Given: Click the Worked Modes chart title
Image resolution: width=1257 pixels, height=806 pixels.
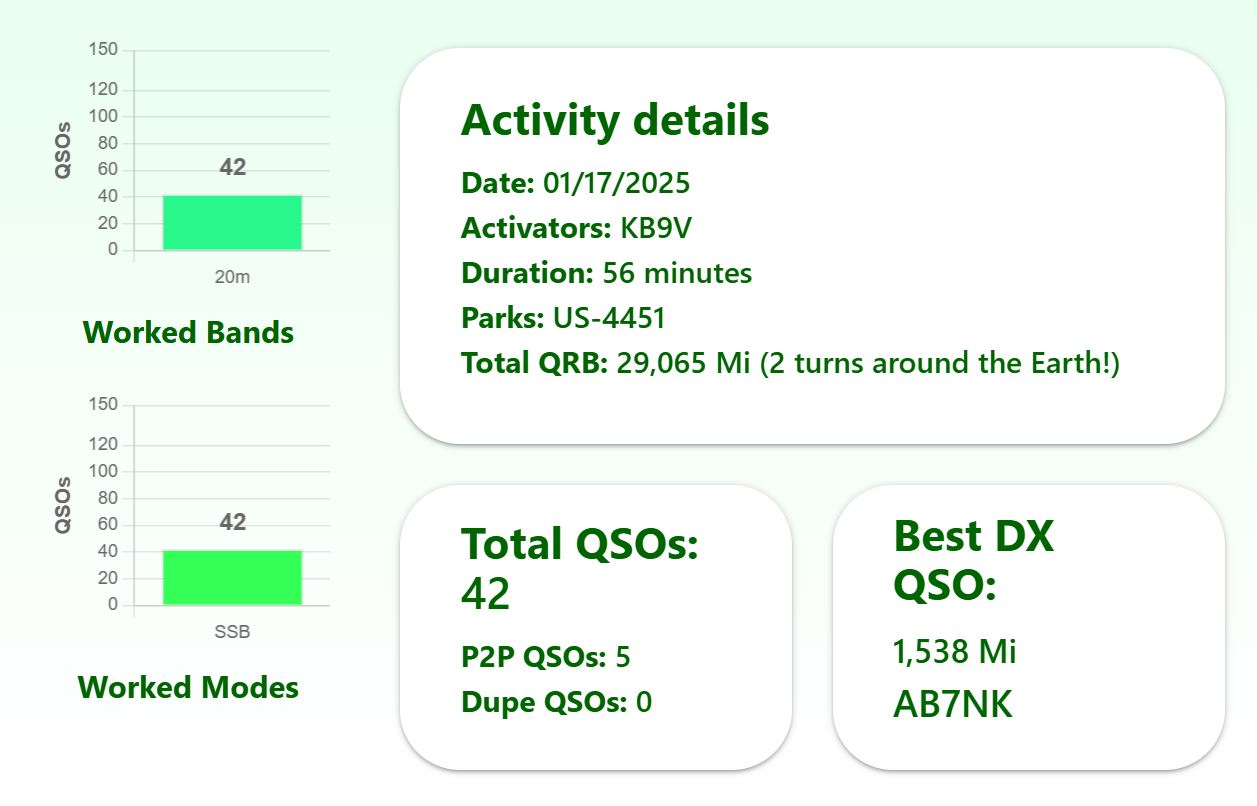Looking at the screenshot, I should point(188,687).
